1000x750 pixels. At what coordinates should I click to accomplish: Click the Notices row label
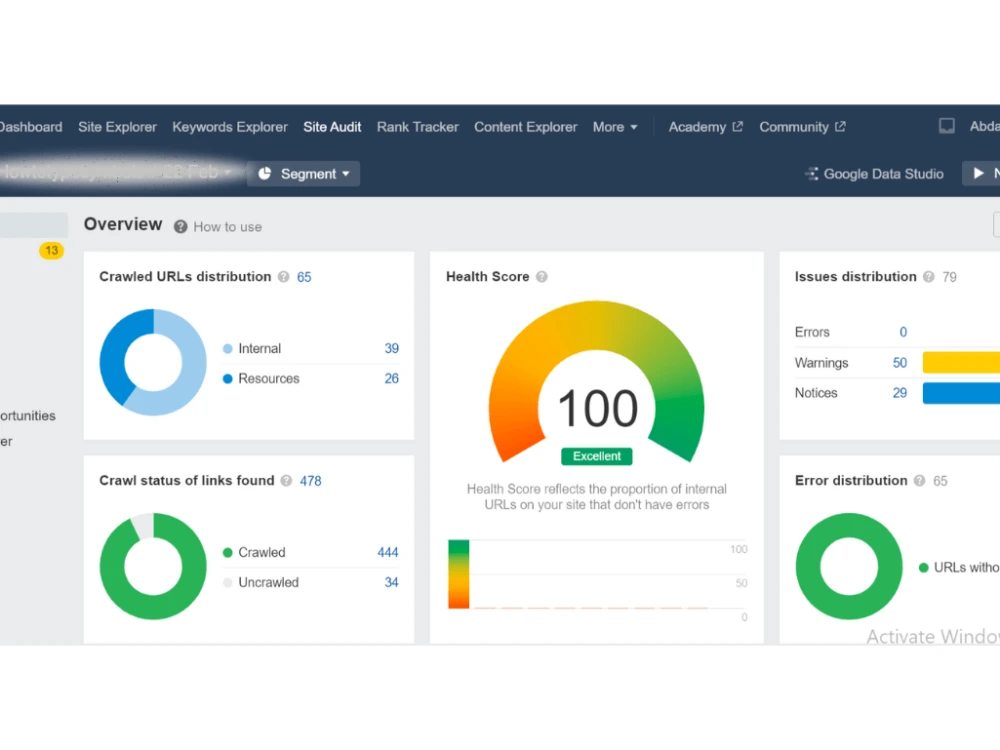click(816, 393)
